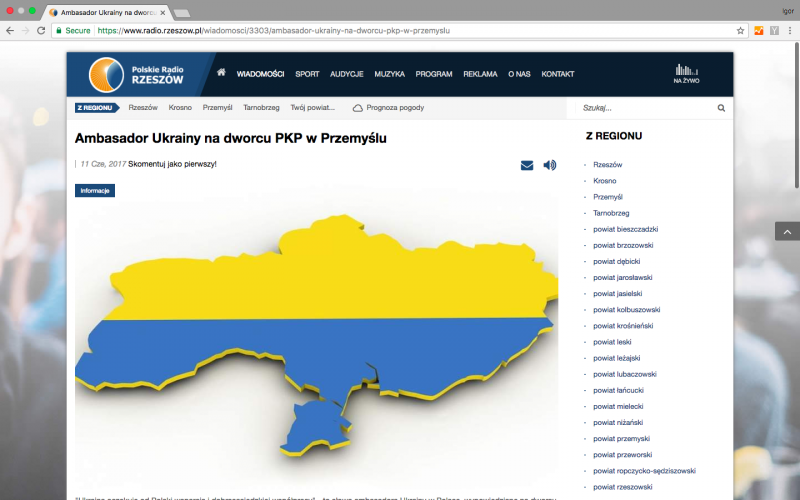Click the search magnifier icon
800x500 pixels.
click(x=721, y=108)
